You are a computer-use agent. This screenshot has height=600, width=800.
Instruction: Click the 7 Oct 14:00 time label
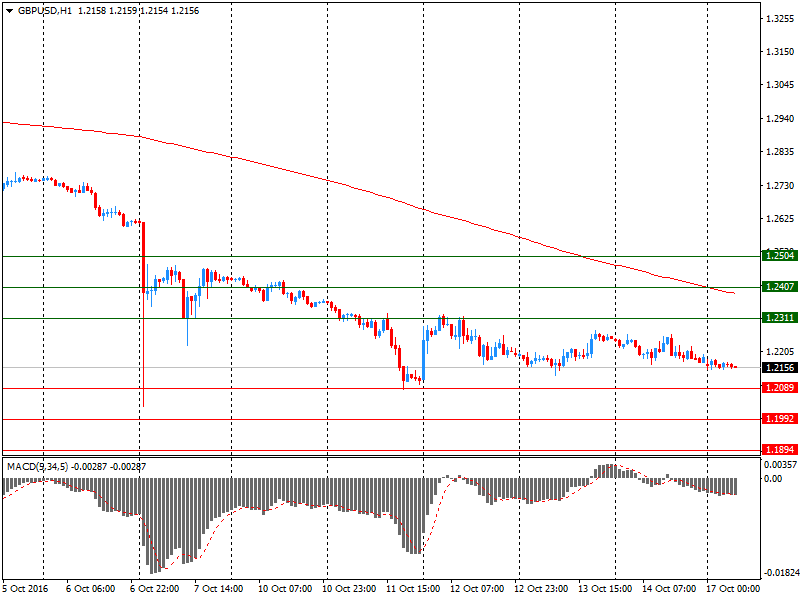219,589
